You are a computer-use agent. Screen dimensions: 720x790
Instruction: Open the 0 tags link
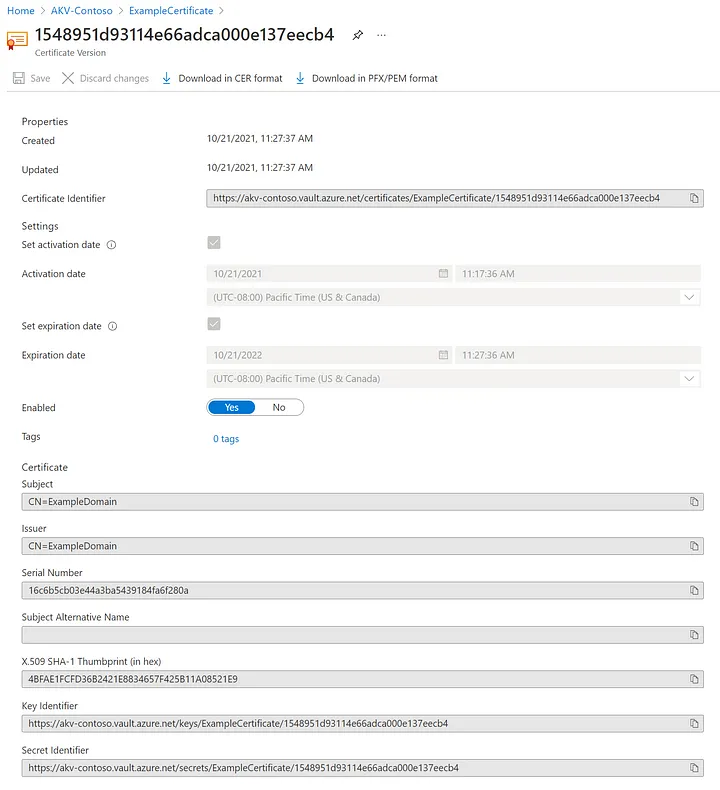pos(226,439)
